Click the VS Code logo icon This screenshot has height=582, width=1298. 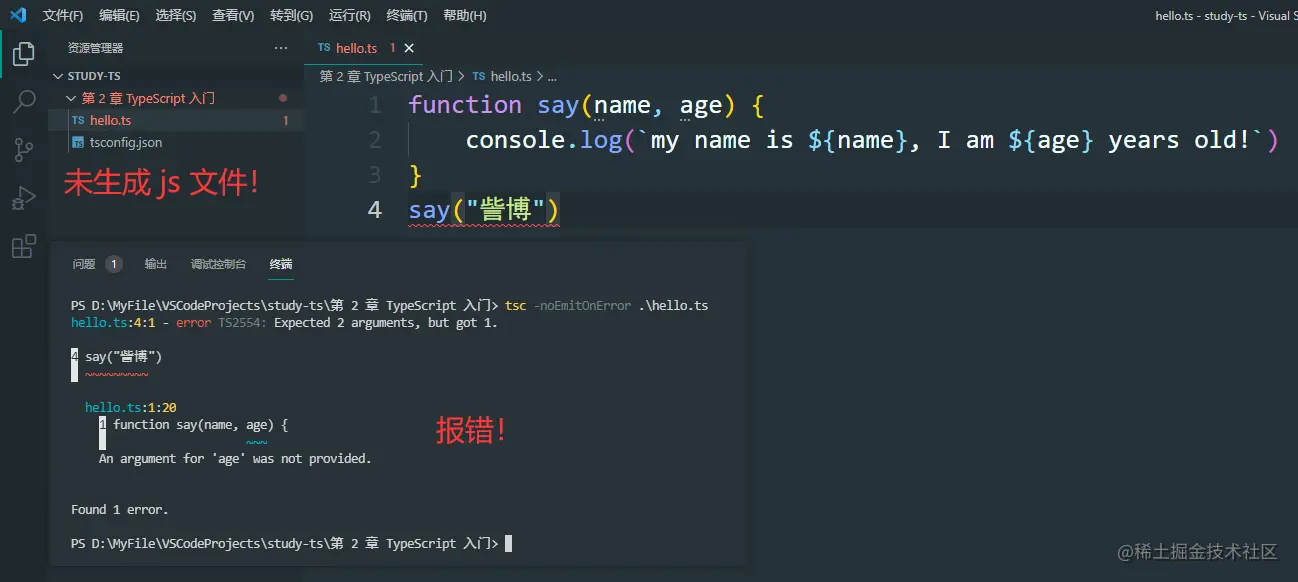[17, 15]
